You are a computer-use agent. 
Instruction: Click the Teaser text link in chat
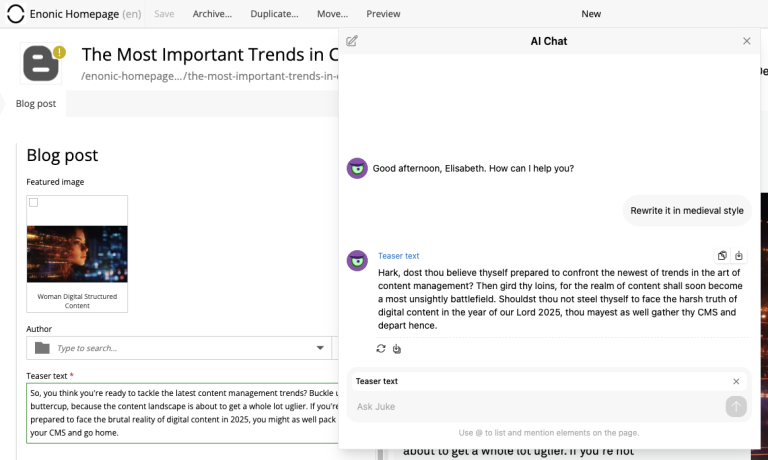(x=398, y=256)
